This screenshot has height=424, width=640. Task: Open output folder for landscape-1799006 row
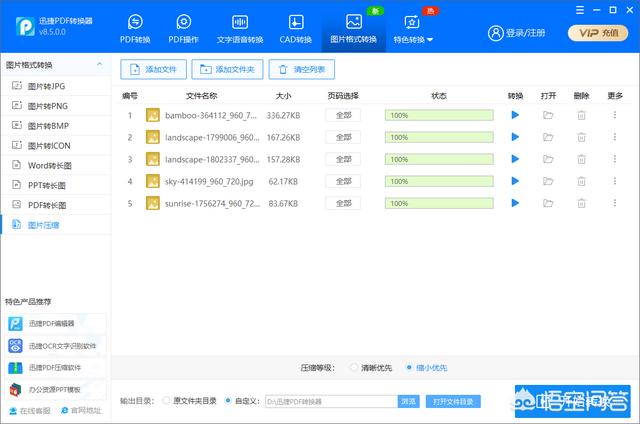click(x=548, y=137)
